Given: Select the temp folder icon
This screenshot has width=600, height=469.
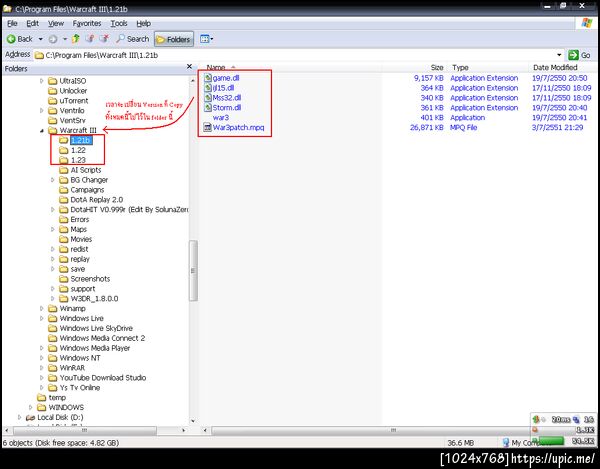Looking at the screenshot, I should tap(41, 398).
